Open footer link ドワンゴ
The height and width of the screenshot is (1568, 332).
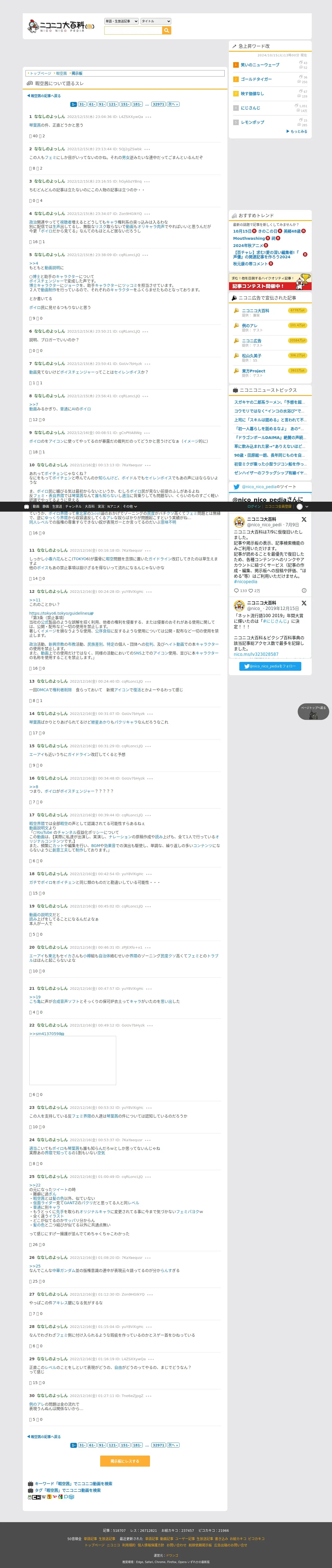(172, 1555)
